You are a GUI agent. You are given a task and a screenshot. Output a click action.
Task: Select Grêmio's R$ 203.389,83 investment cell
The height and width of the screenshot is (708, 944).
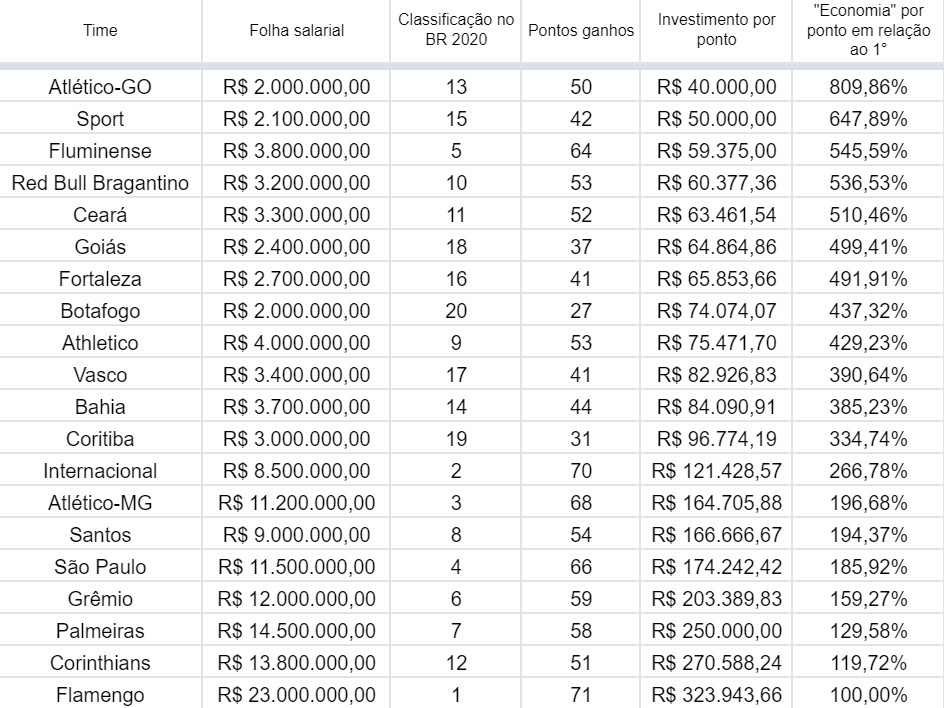(716, 599)
